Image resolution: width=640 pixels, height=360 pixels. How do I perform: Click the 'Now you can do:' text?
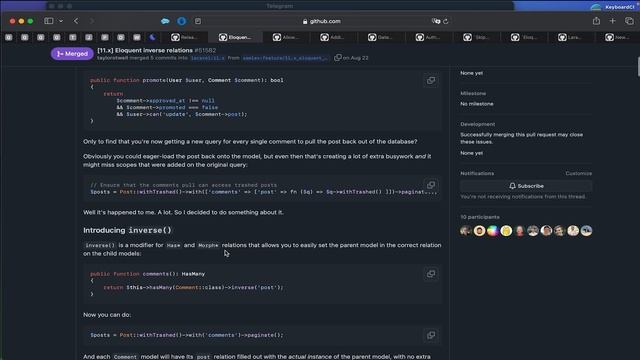(x=107, y=315)
